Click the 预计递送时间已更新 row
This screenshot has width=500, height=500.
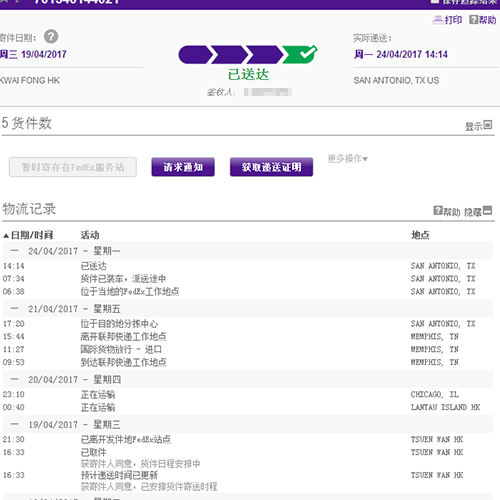248,475
